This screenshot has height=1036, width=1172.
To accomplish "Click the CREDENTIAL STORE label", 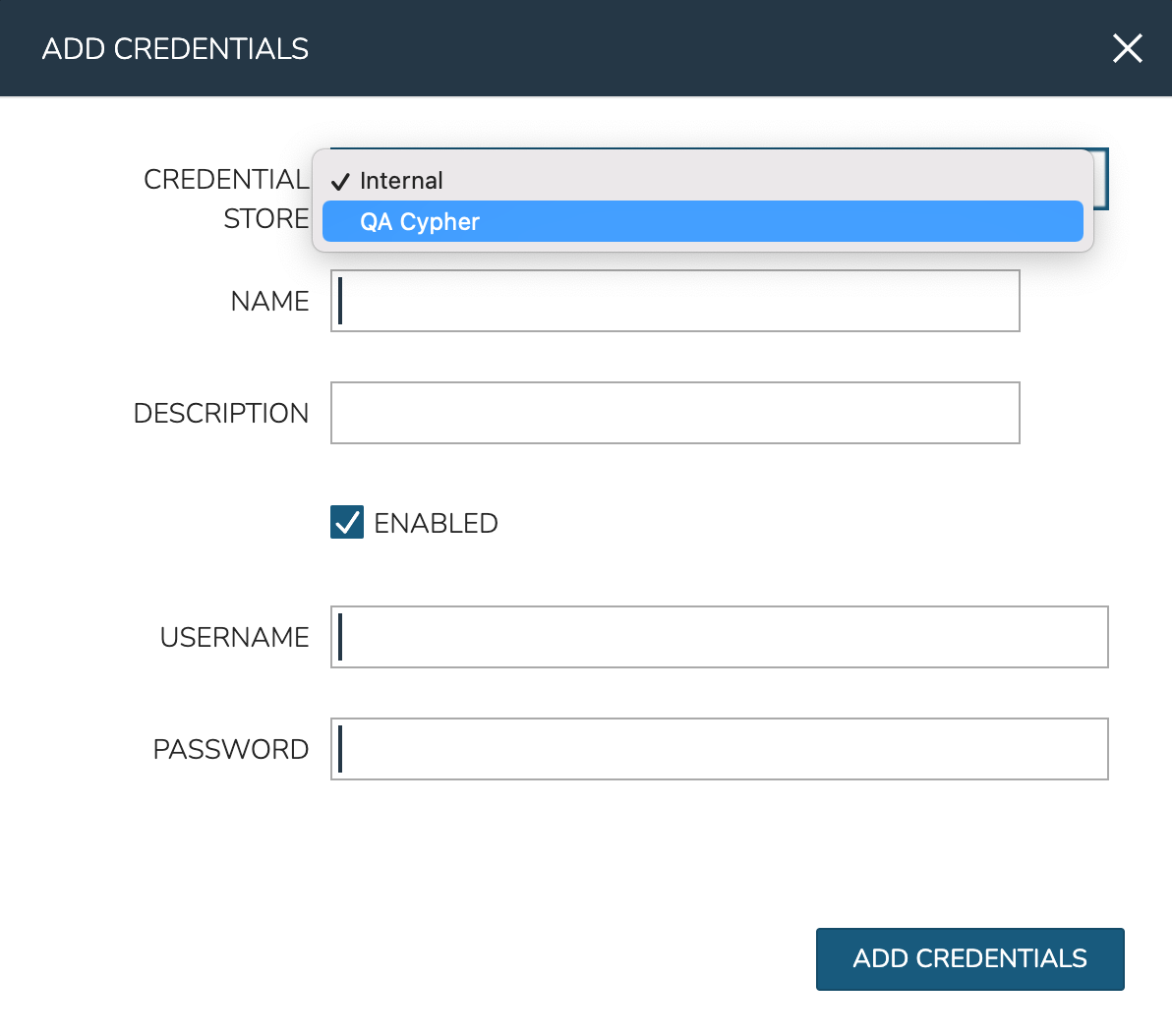I will (227, 199).
